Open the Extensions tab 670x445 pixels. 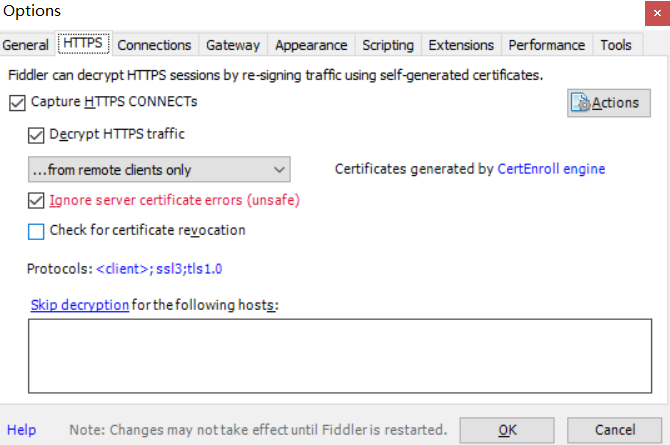(x=461, y=45)
